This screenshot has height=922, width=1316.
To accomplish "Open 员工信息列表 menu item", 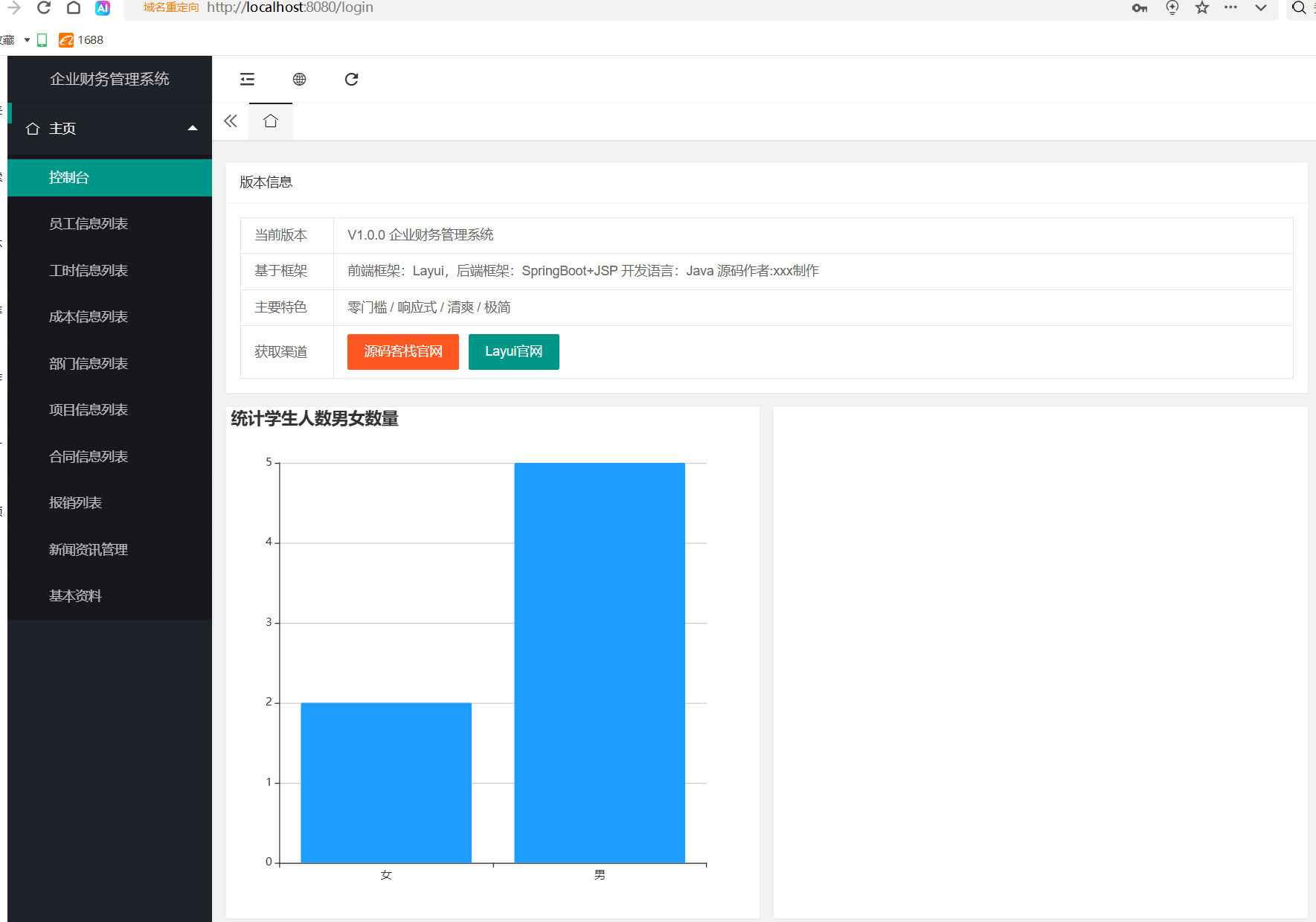I will click(x=89, y=224).
